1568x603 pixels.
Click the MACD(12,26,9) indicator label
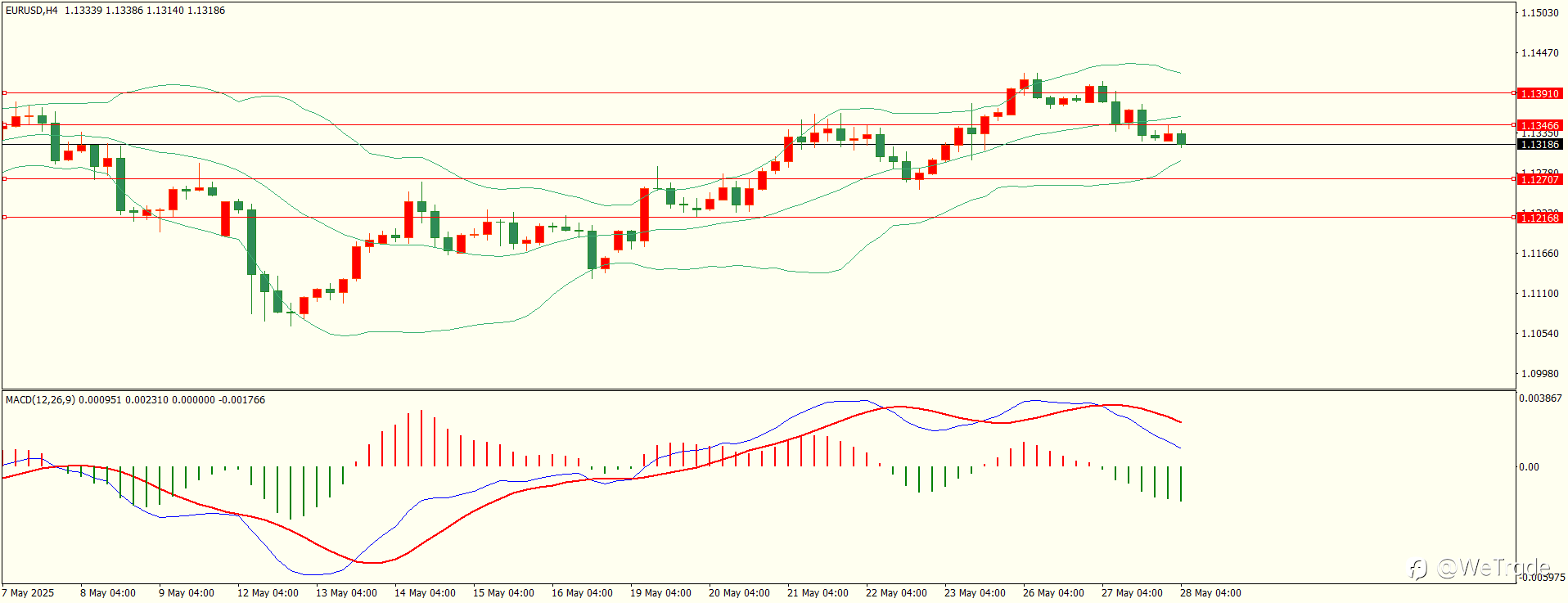coord(40,400)
